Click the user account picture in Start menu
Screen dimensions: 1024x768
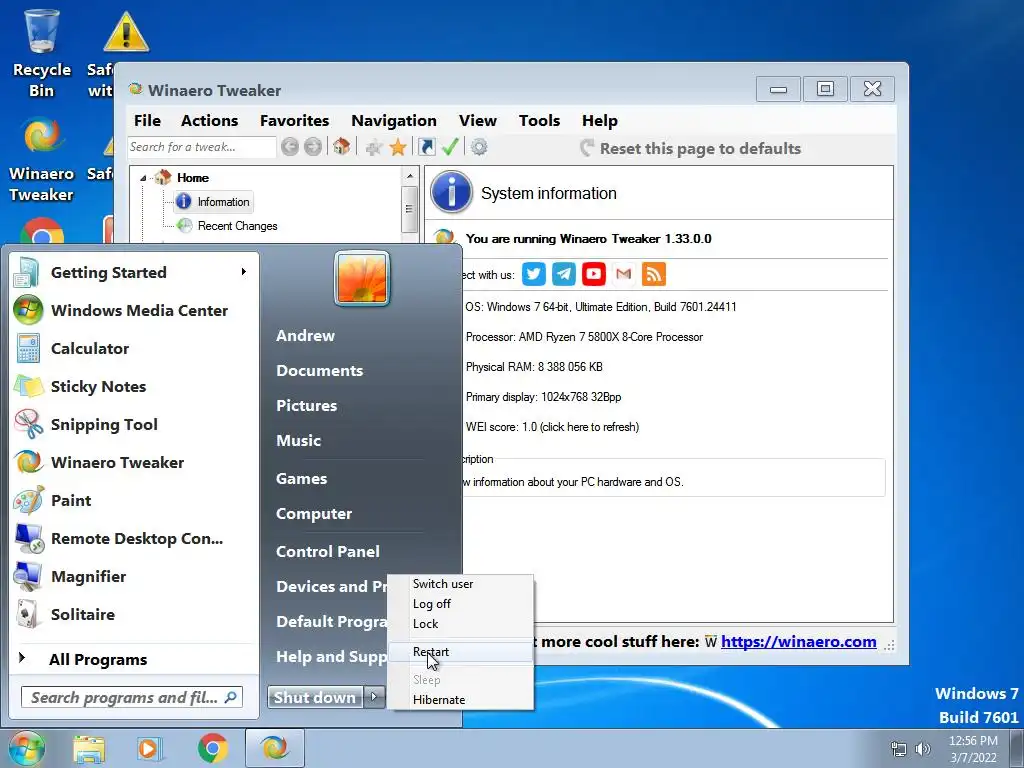(362, 279)
